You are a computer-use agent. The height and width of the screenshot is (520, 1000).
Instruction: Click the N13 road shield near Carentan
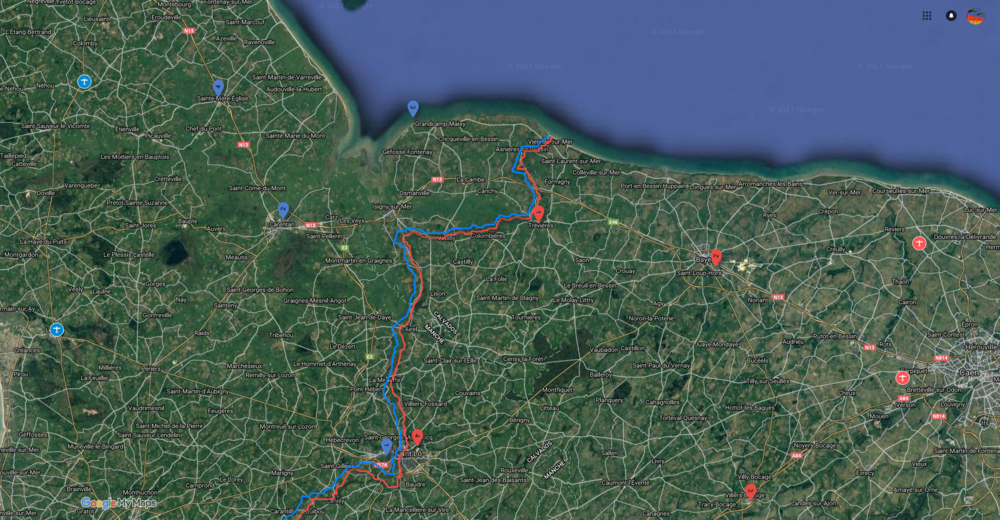(x=311, y=225)
